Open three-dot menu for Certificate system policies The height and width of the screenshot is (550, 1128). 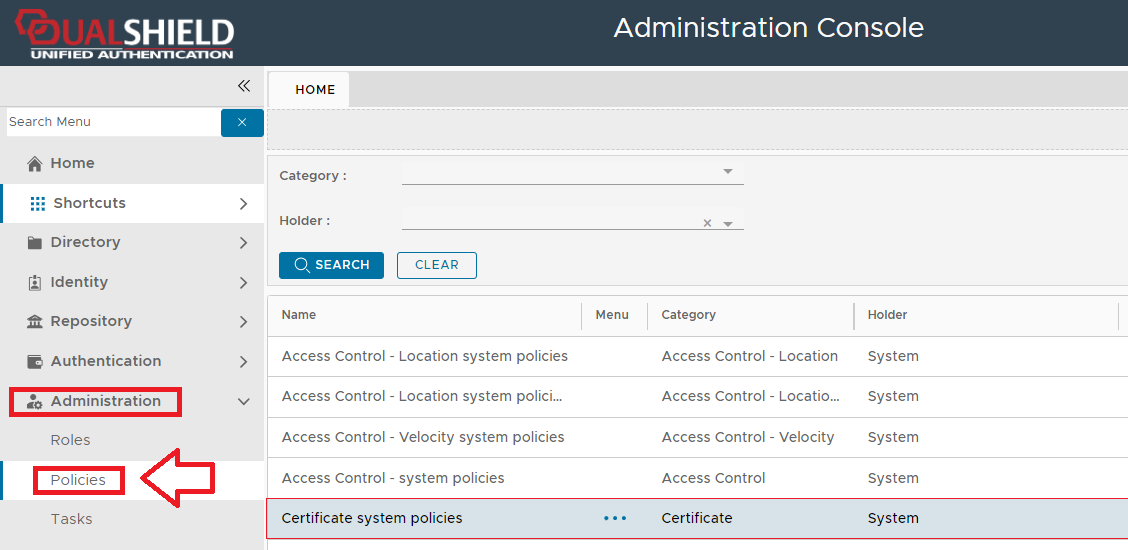[615, 518]
